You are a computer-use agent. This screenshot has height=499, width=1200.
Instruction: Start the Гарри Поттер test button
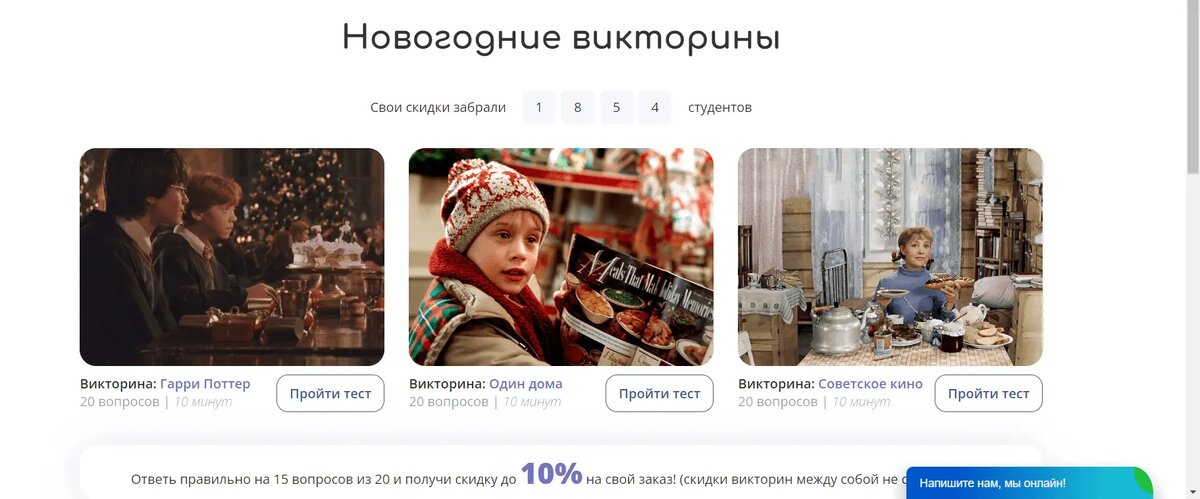tap(330, 393)
